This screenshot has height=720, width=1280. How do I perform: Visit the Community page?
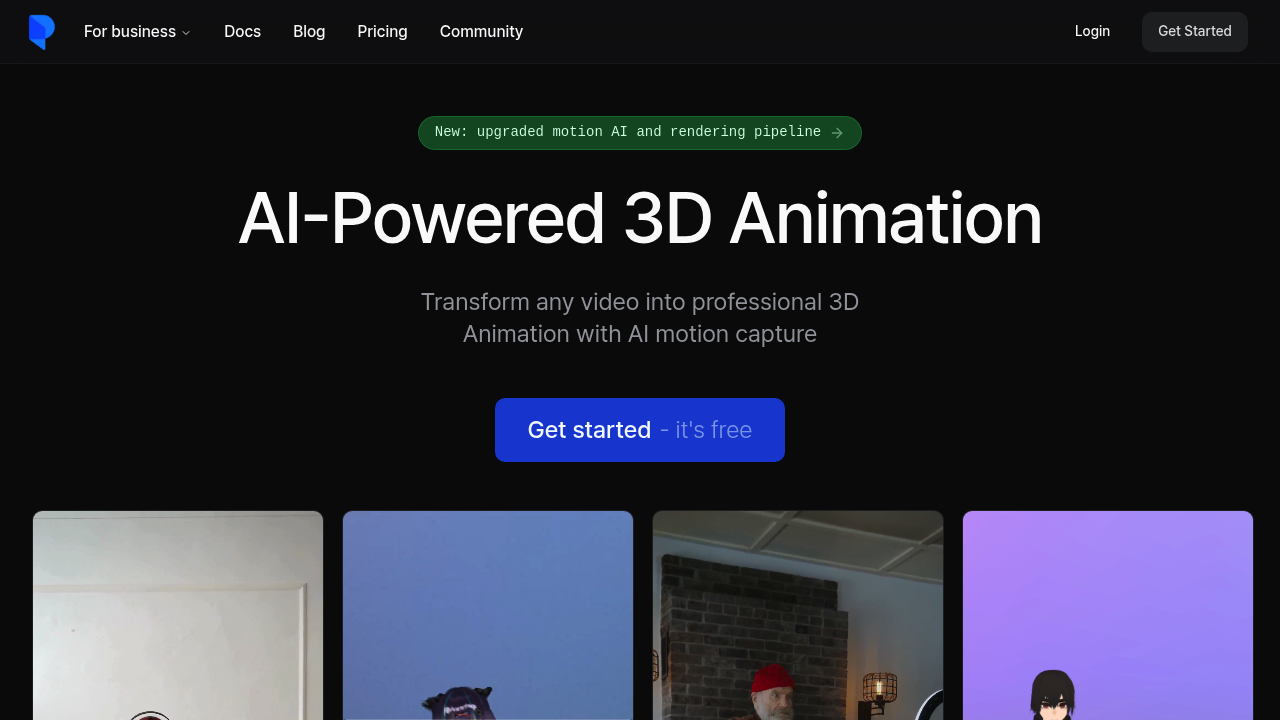click(481, 31)
